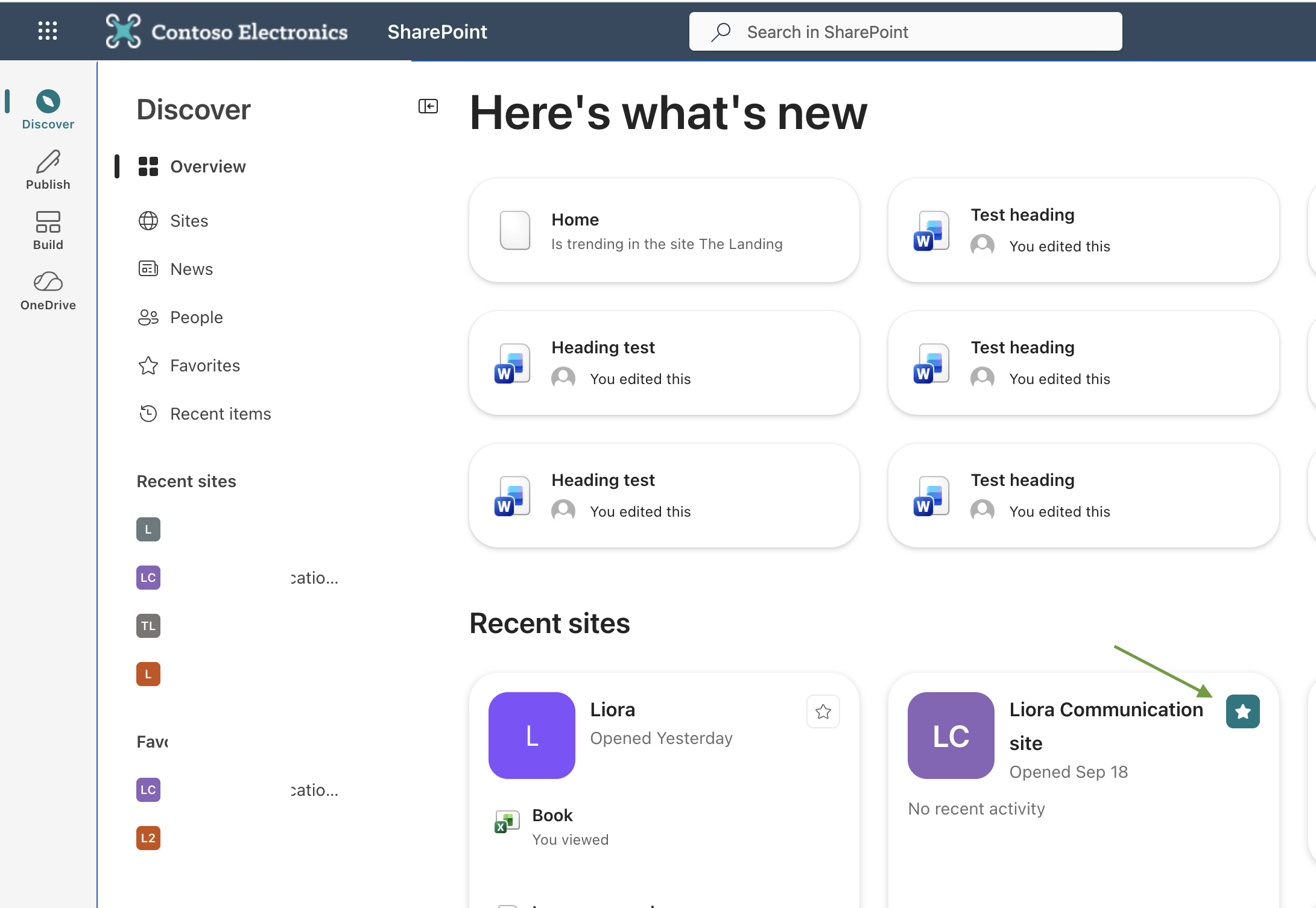Viewport: 1316px width, 908px height.
Task: Open Build in the app bar
Action: coord(48,230)
